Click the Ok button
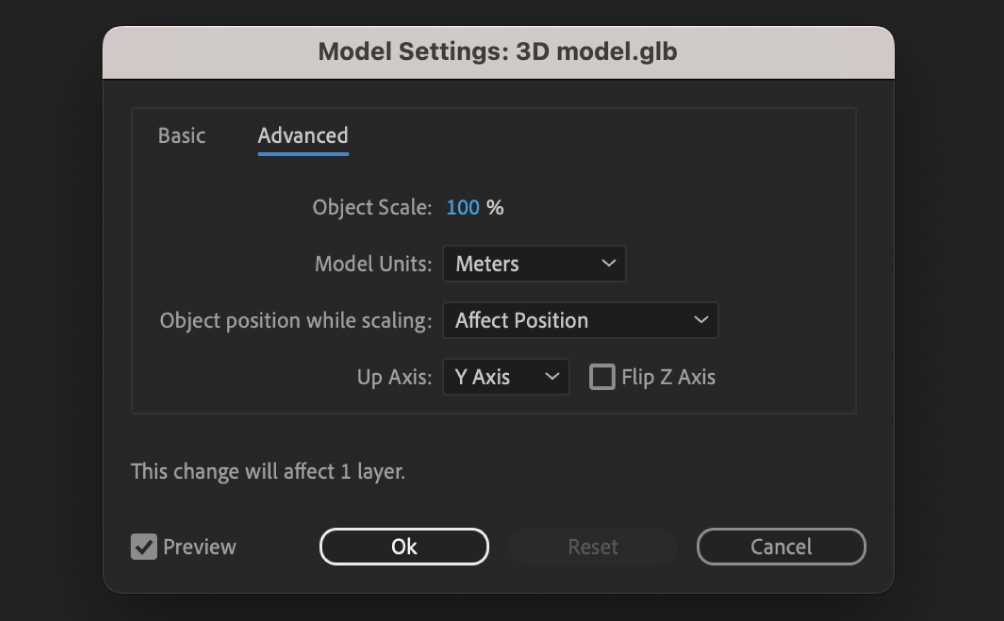 403,546
